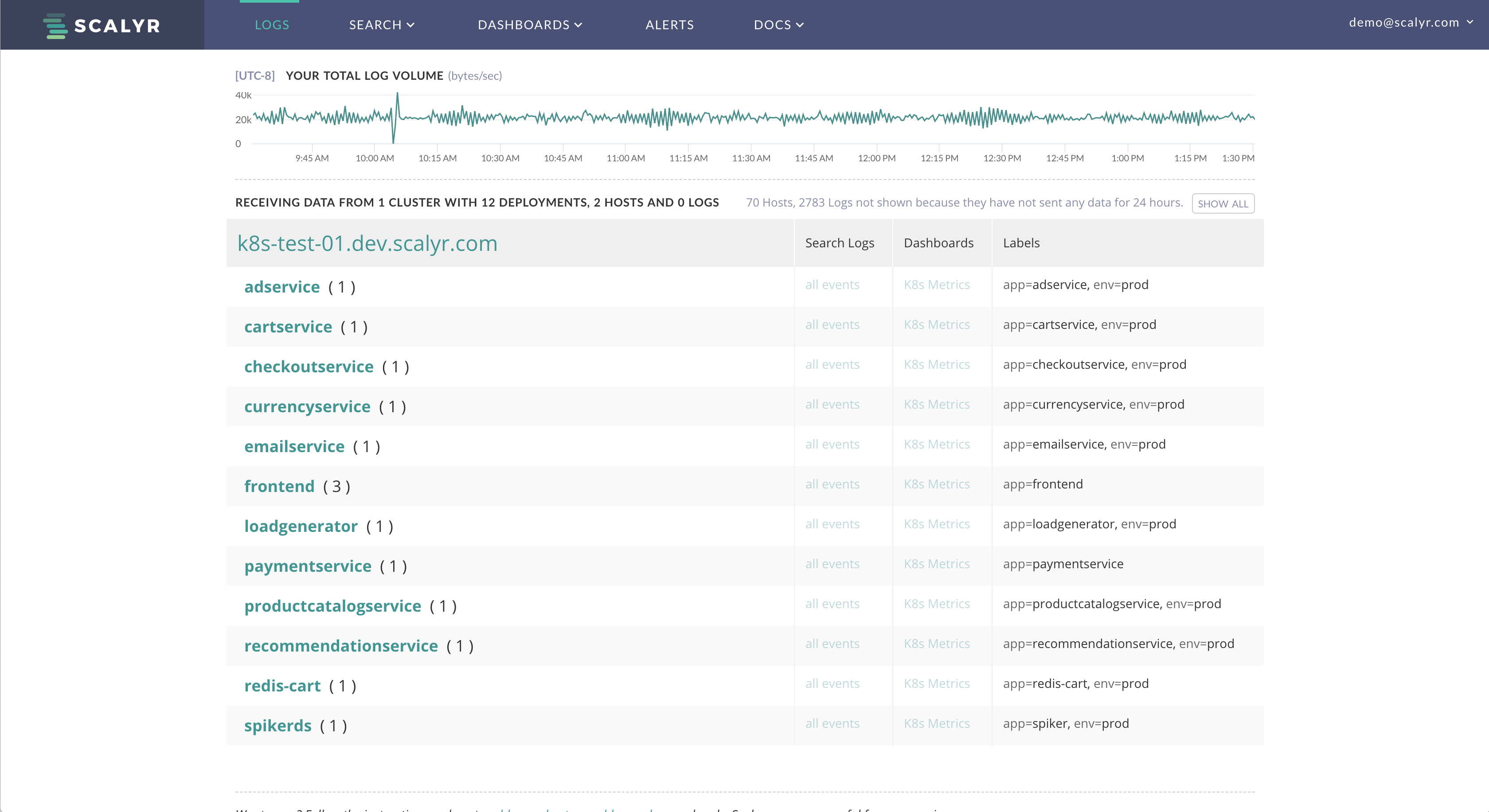Open K8s Metrics for checkoutservice

click(x=936, y=365)
